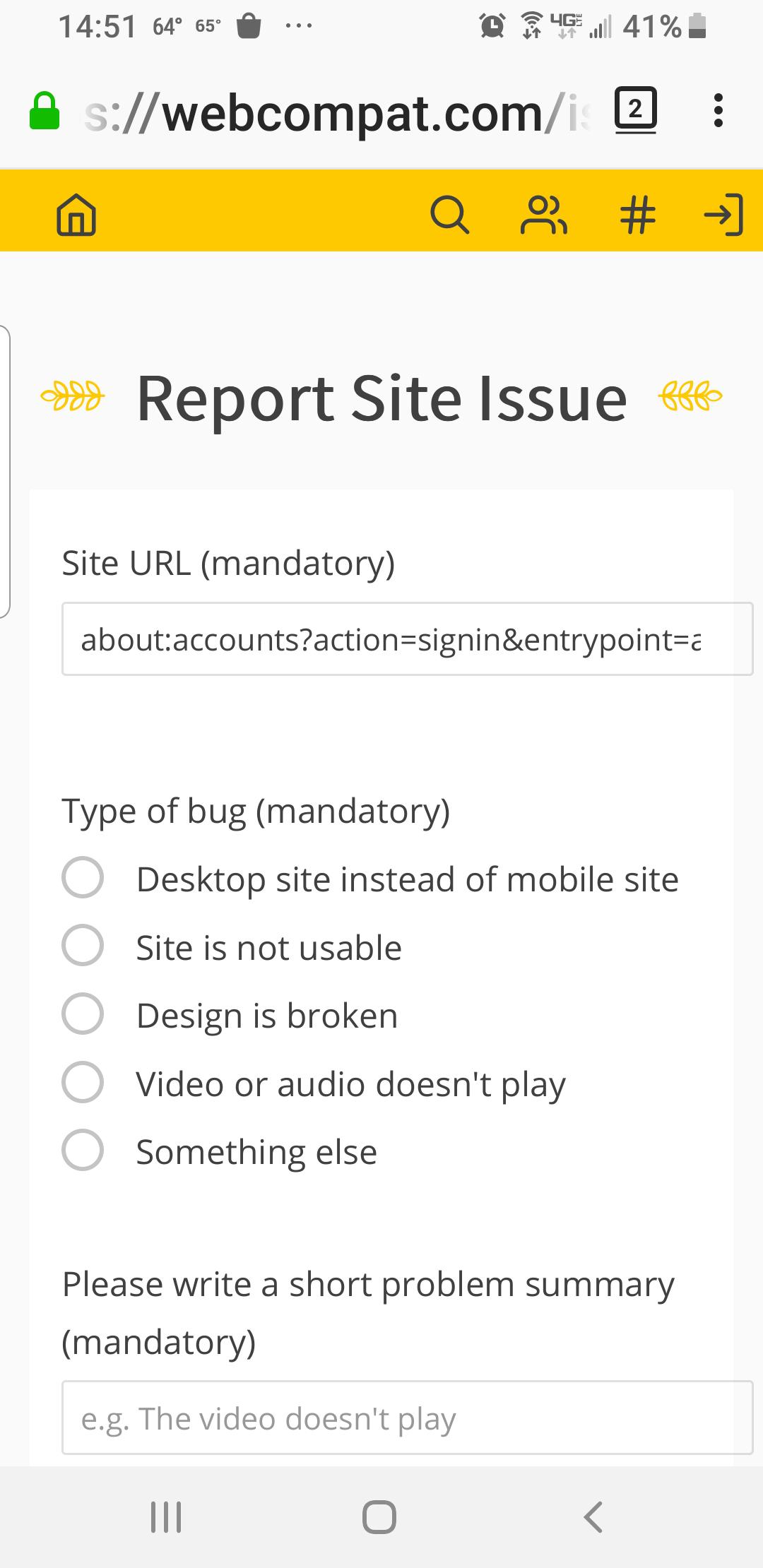Choose 'Something else' bug type
Image resolution: width=763 pixels, height=1568 pixels.
point(83,1151)
